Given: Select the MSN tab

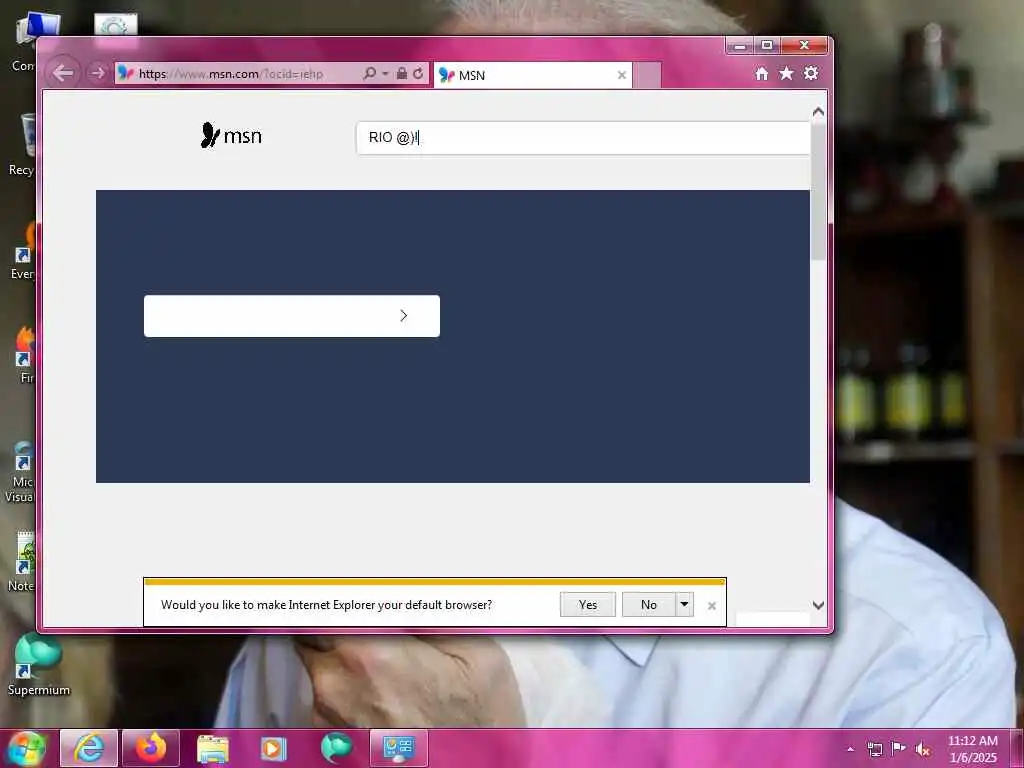Looking at the screenshot, I should [x=533, y=75].
